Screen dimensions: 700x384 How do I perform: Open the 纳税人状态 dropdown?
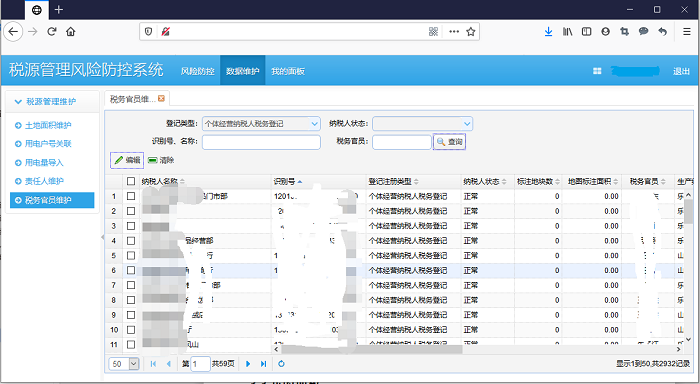click(467, 124)
